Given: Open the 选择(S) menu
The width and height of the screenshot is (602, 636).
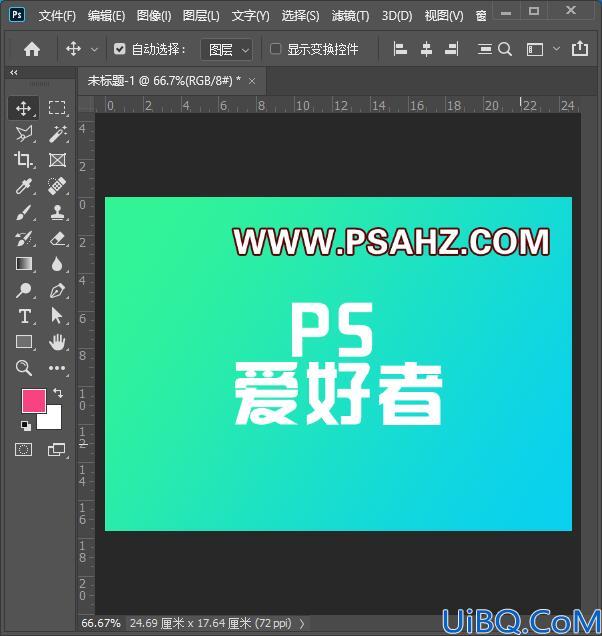Looking at the screenshot, I should [x=300, y=16].
